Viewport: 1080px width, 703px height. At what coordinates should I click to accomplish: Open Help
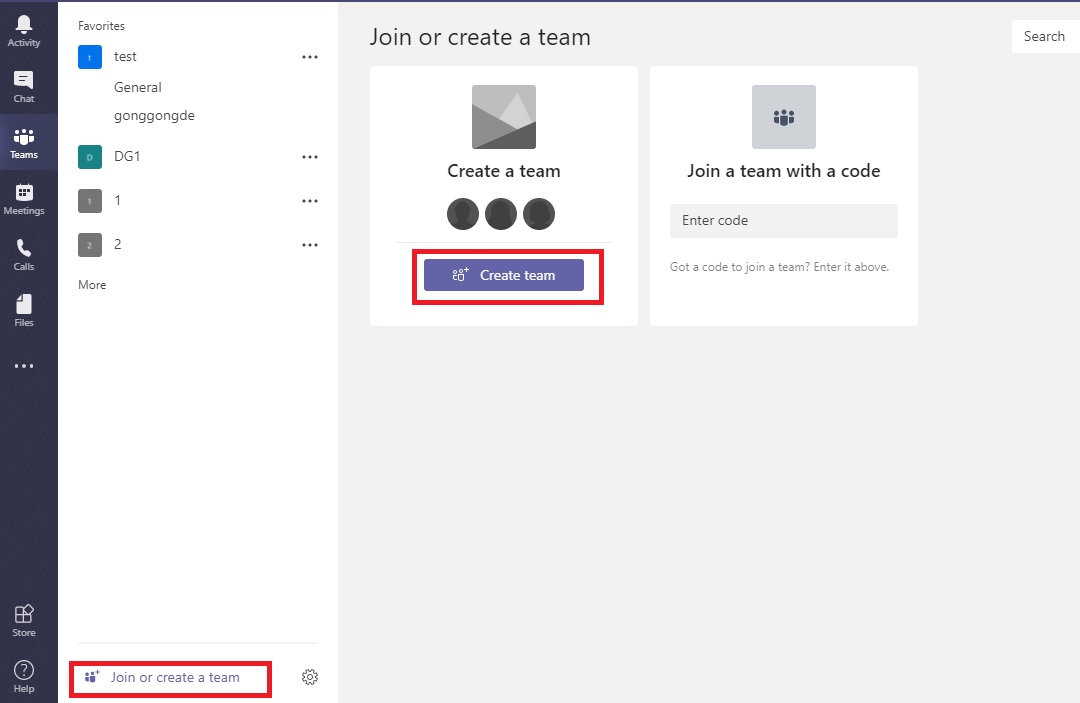point(24,677)
